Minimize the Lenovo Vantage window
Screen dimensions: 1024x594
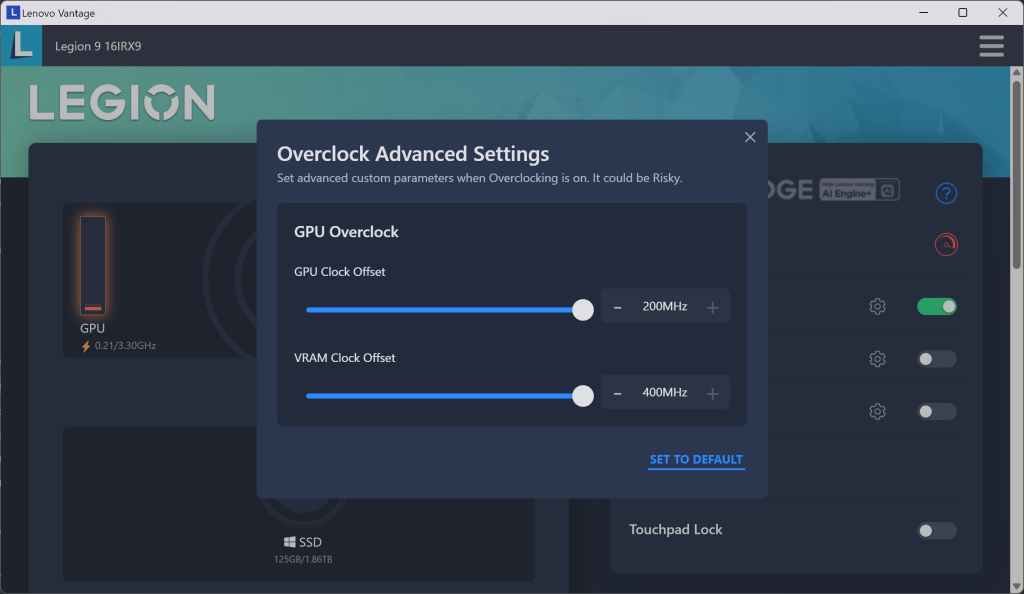[x=923, y=12]
